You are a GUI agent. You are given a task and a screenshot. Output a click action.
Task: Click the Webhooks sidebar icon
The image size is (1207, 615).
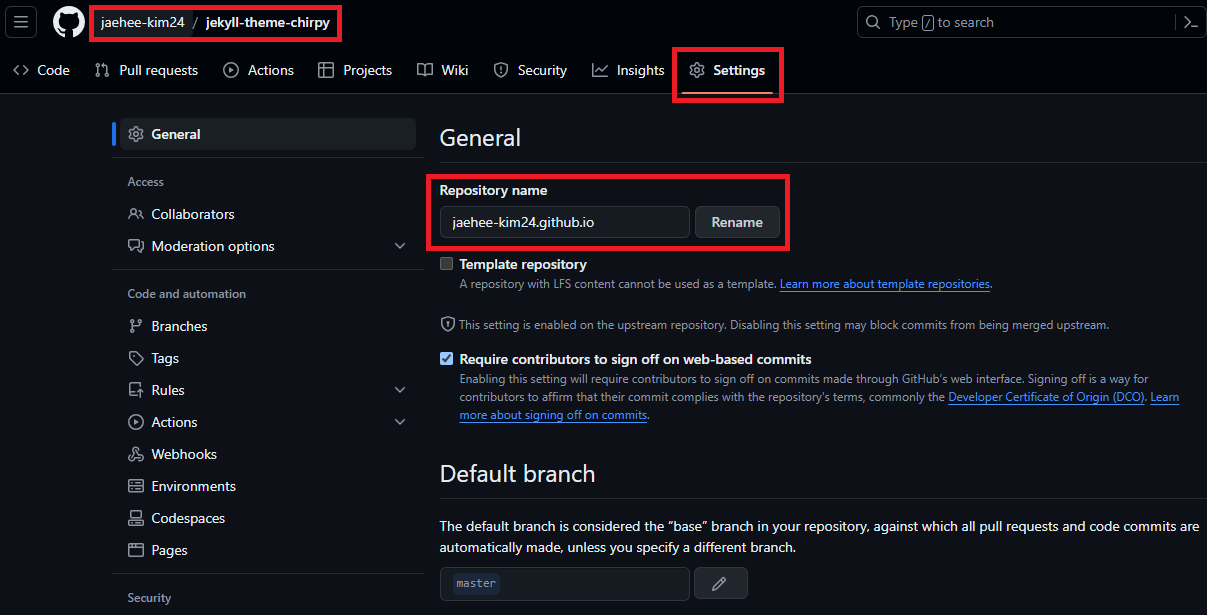[x=136, y=454]
